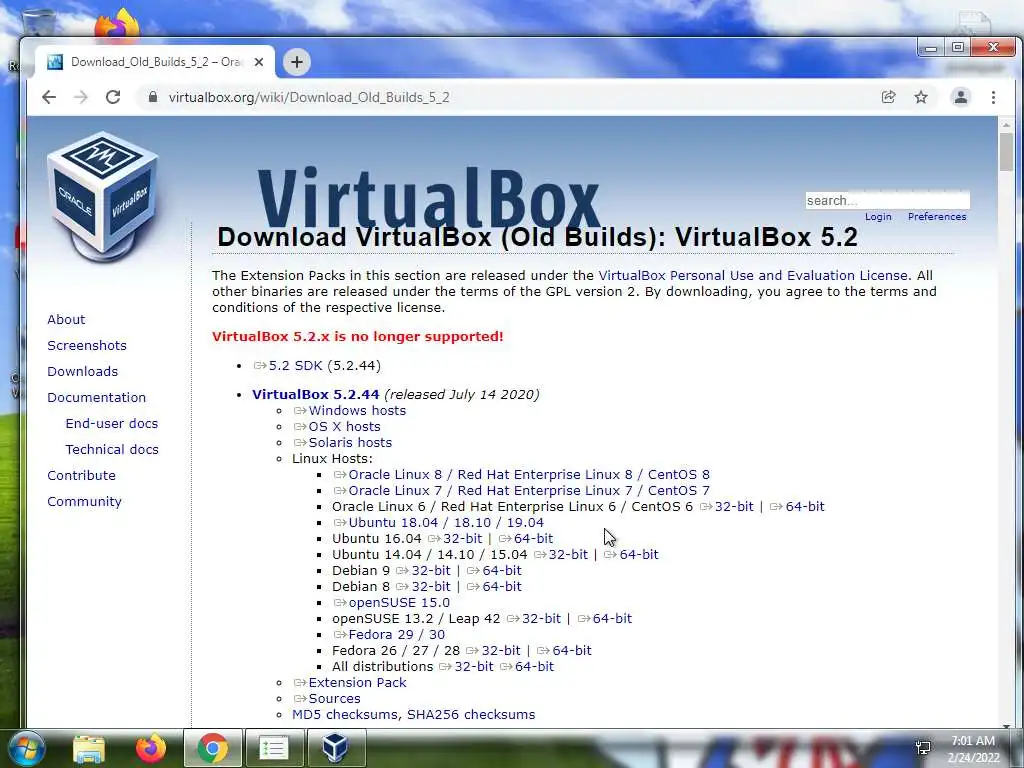Download Fedora 29 / 30 package
The width and height of the screenshot is (1024, 768).
[x=389, y=635]
